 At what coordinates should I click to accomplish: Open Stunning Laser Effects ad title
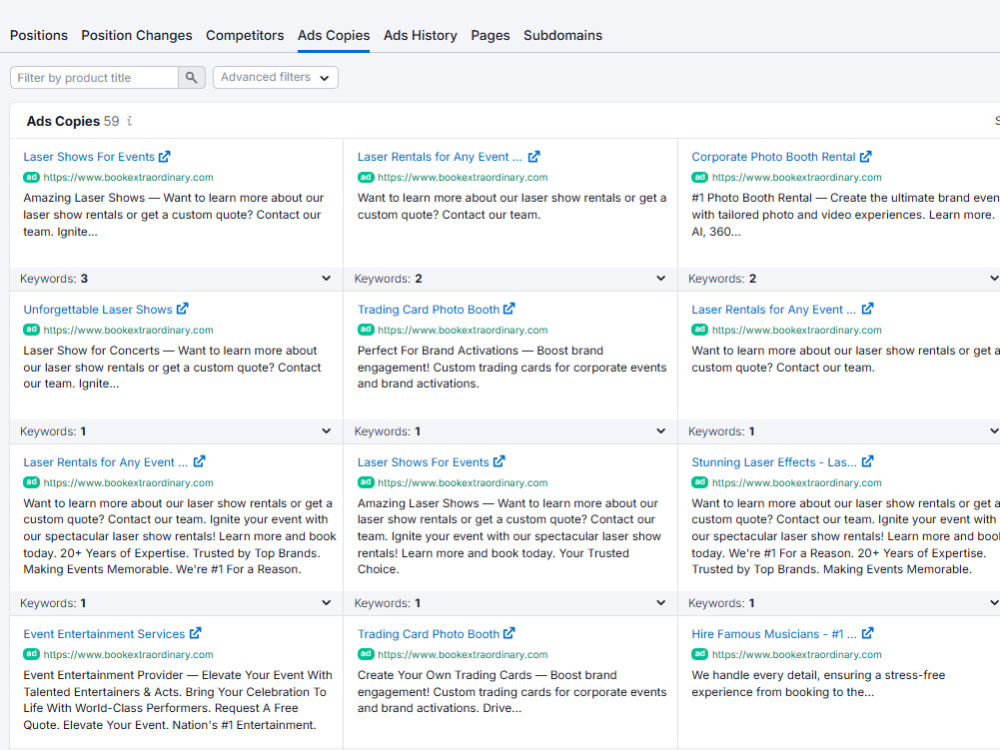coord(774,462)
